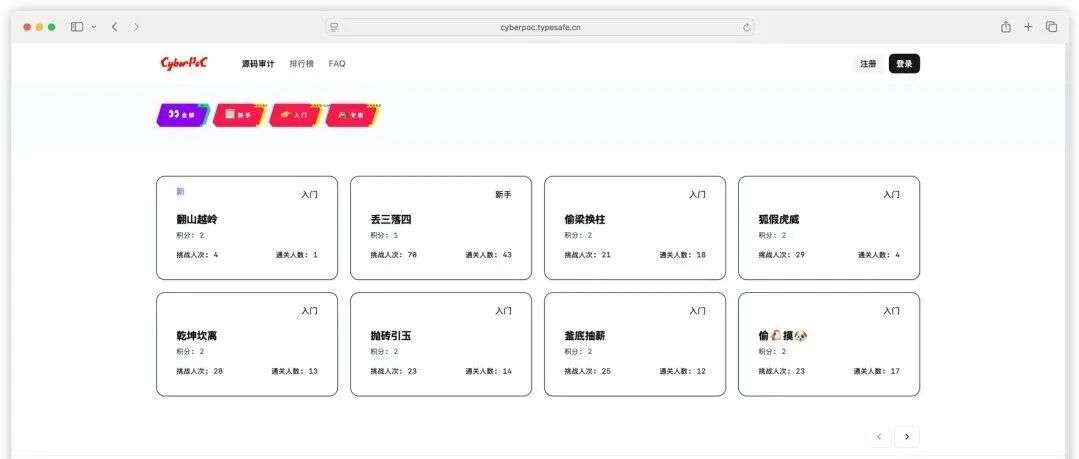Viewport: 1079px width, 459px height.
Task: Click 挑战人次: 70 text
Action: (394, 255)
